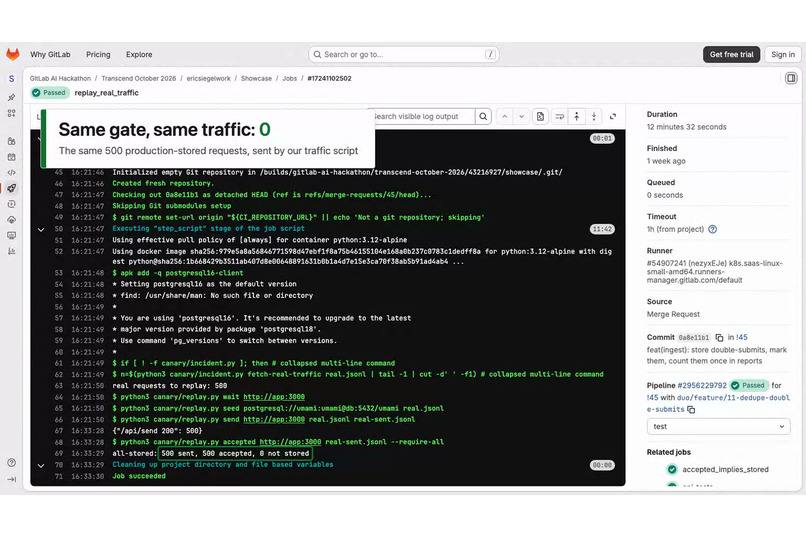The height and width of the screenshot is (537, 806).
Task: Open the test stage dropdown
Action: coord(718,427)
